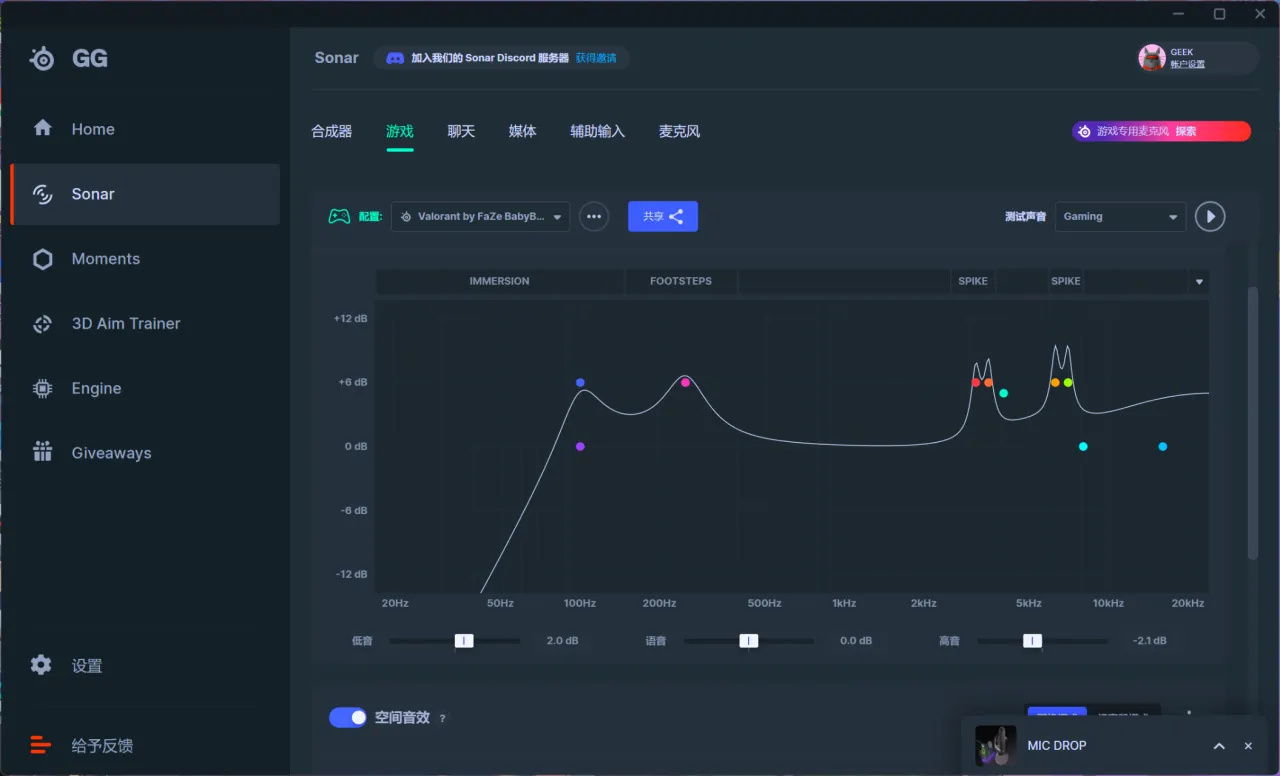Open settings gear in sidebar
This screenshot has width=1280, height=776.
coord(41,665)
